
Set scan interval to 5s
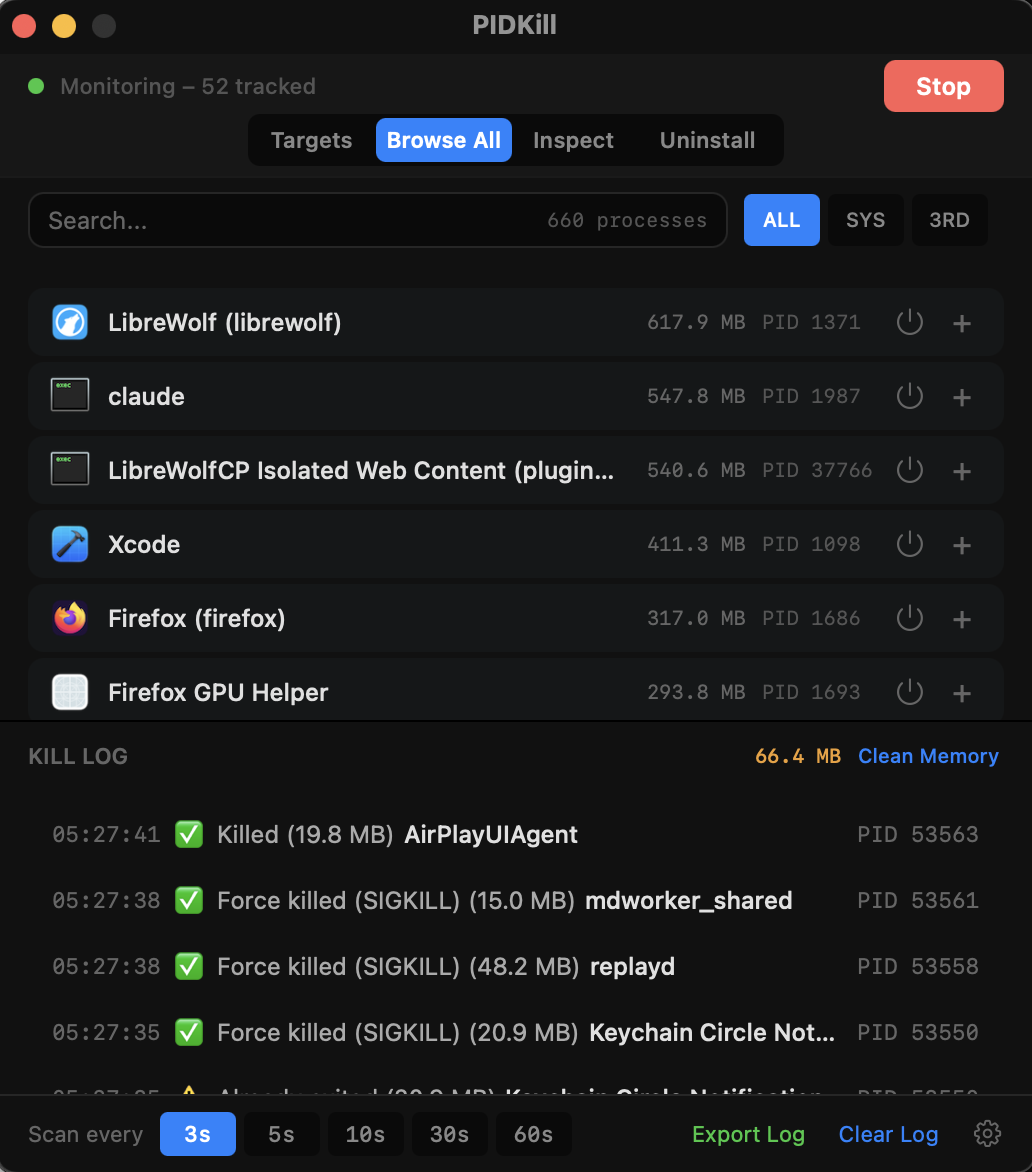pyautogui.click(x=282, y=1134)
